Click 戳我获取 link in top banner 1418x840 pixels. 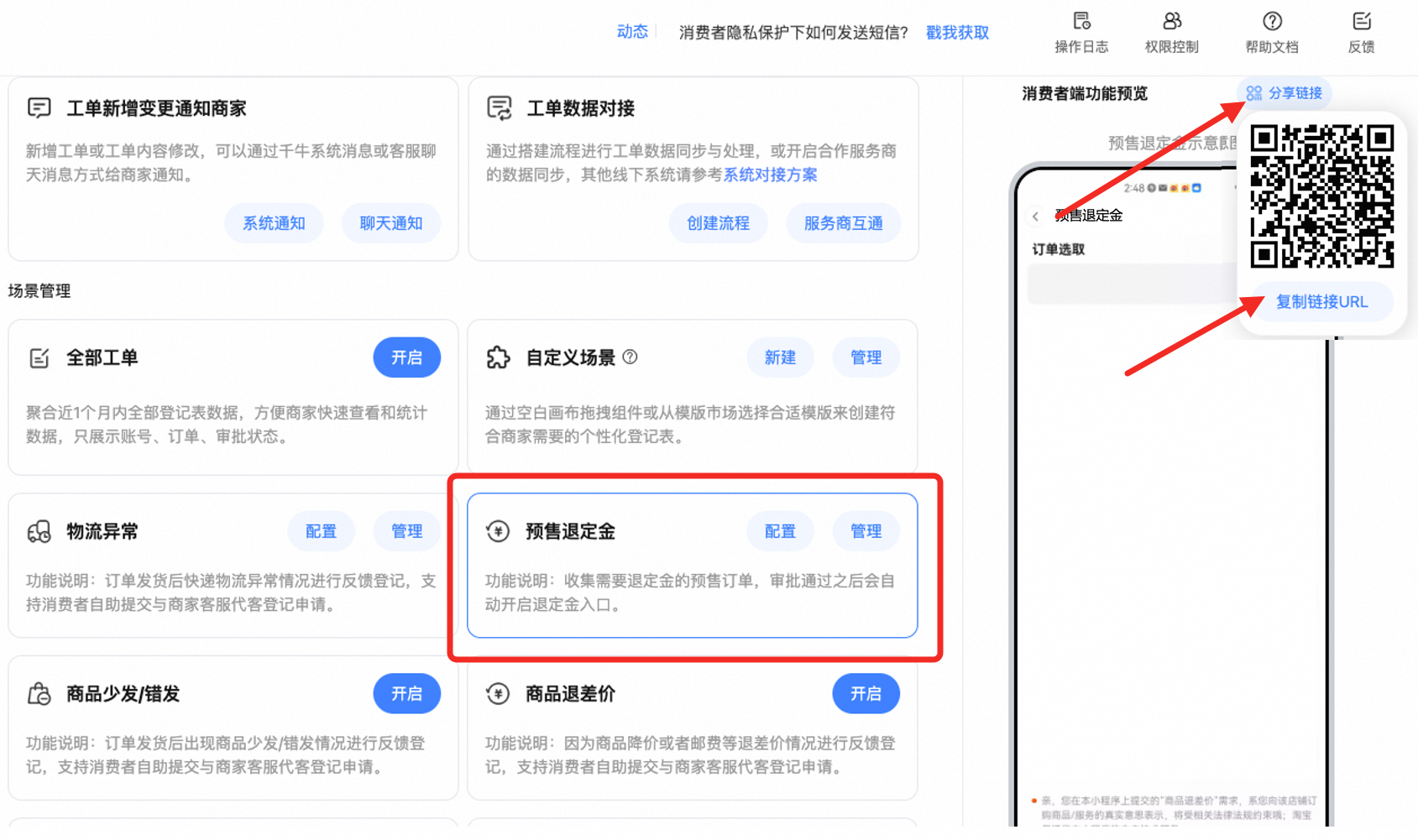(x=957, y=33)
